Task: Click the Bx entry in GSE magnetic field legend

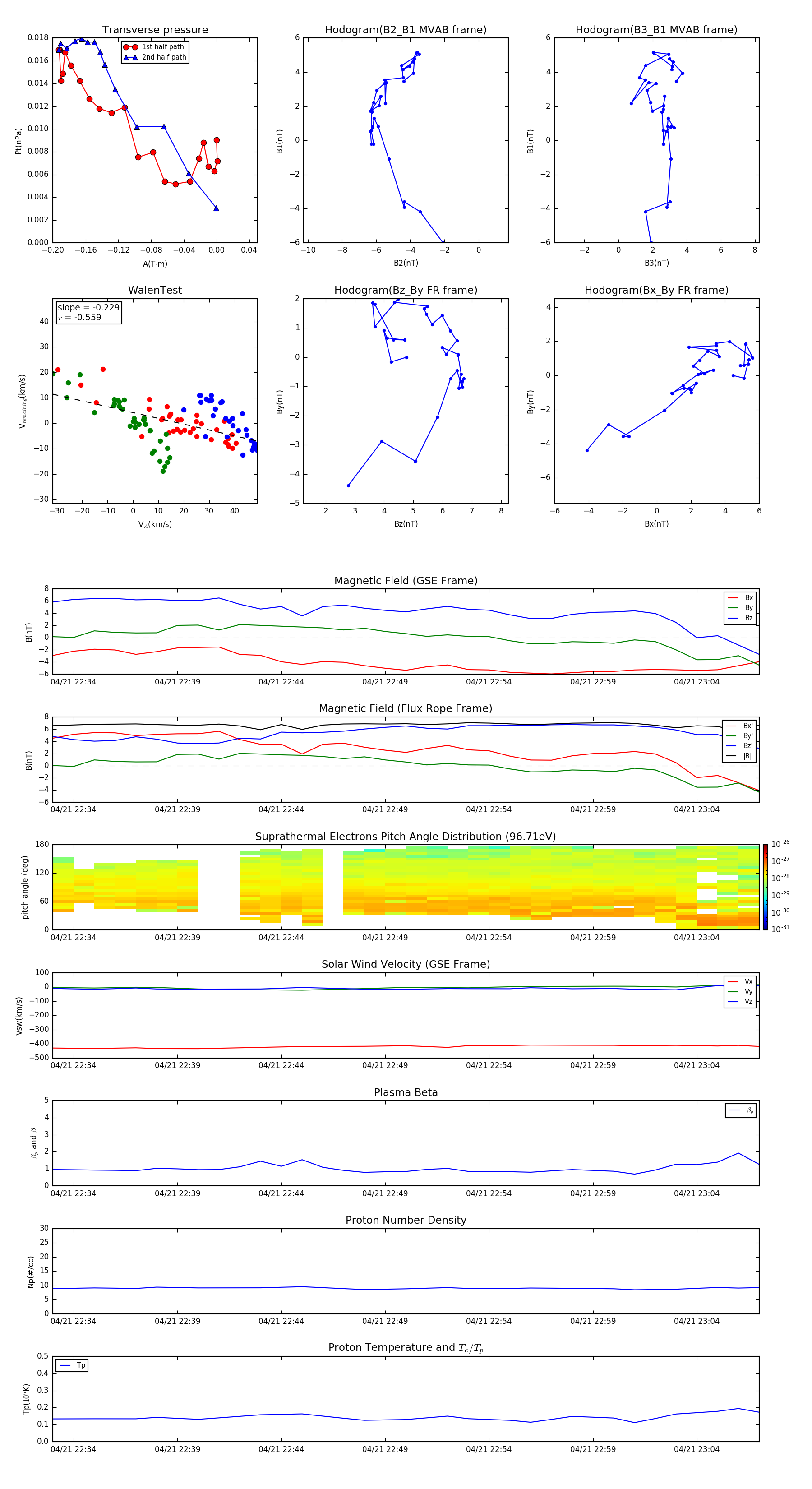Action: 740,598
